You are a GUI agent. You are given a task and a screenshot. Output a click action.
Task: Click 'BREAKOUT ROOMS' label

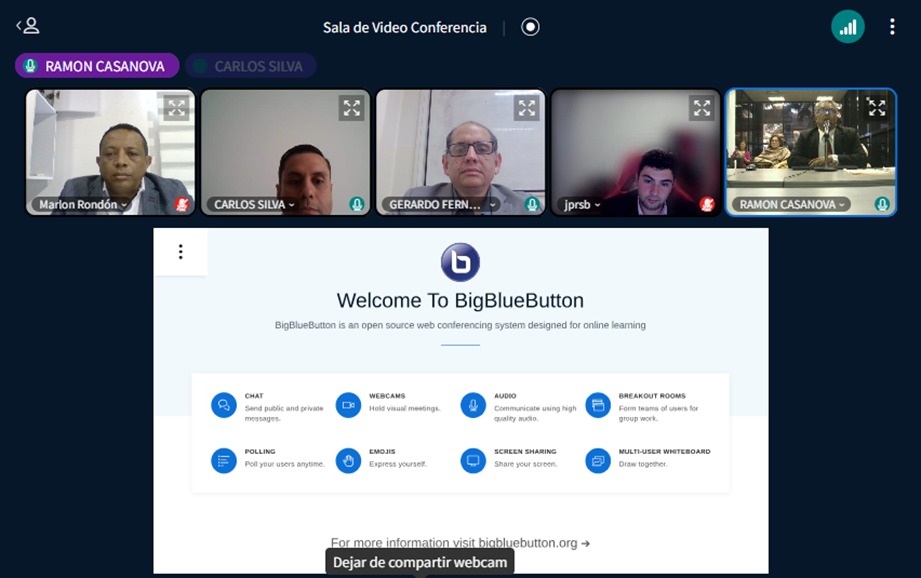point(652,396)
